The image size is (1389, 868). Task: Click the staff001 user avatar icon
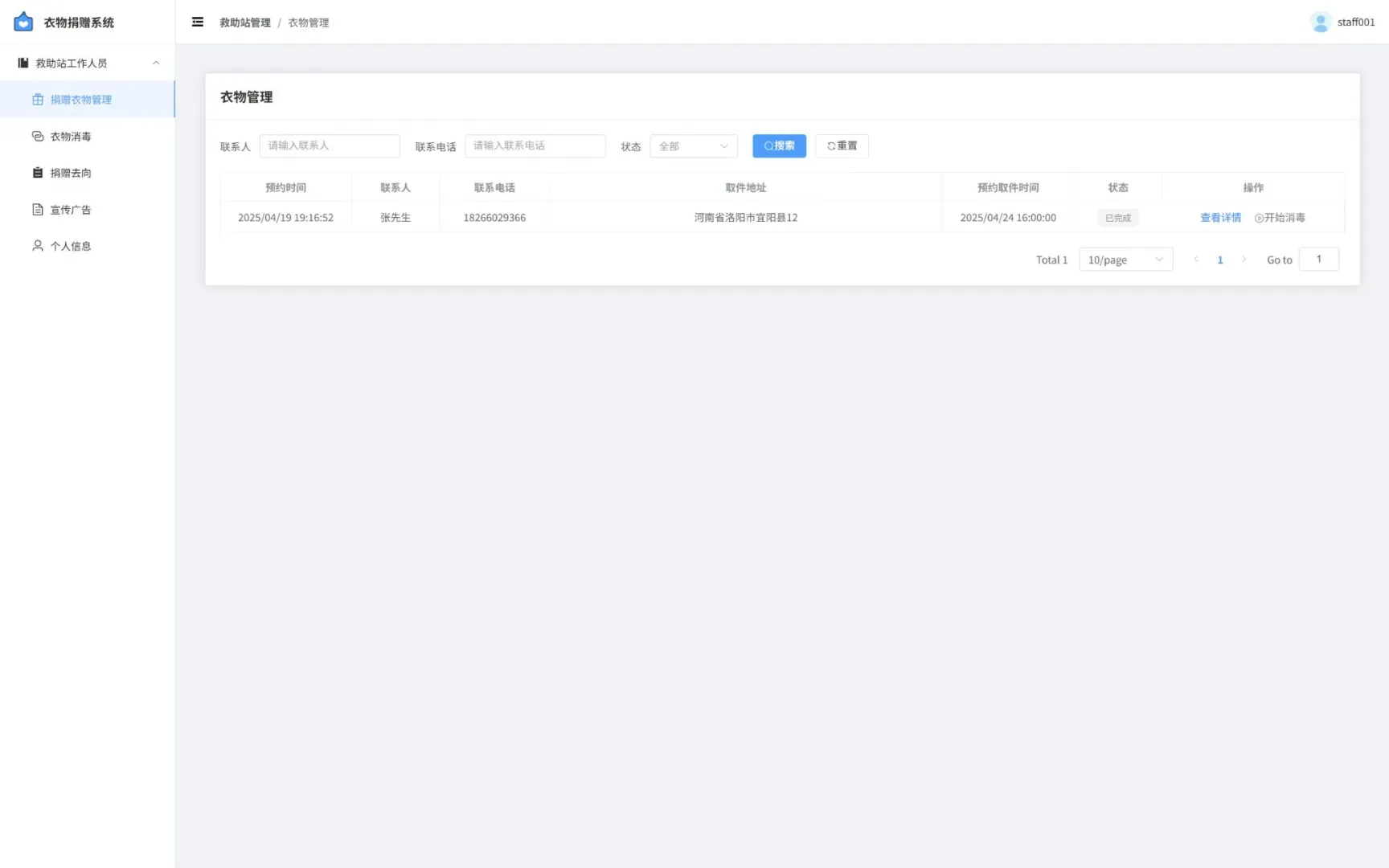pyautogui.click(x=1320, y=22)
